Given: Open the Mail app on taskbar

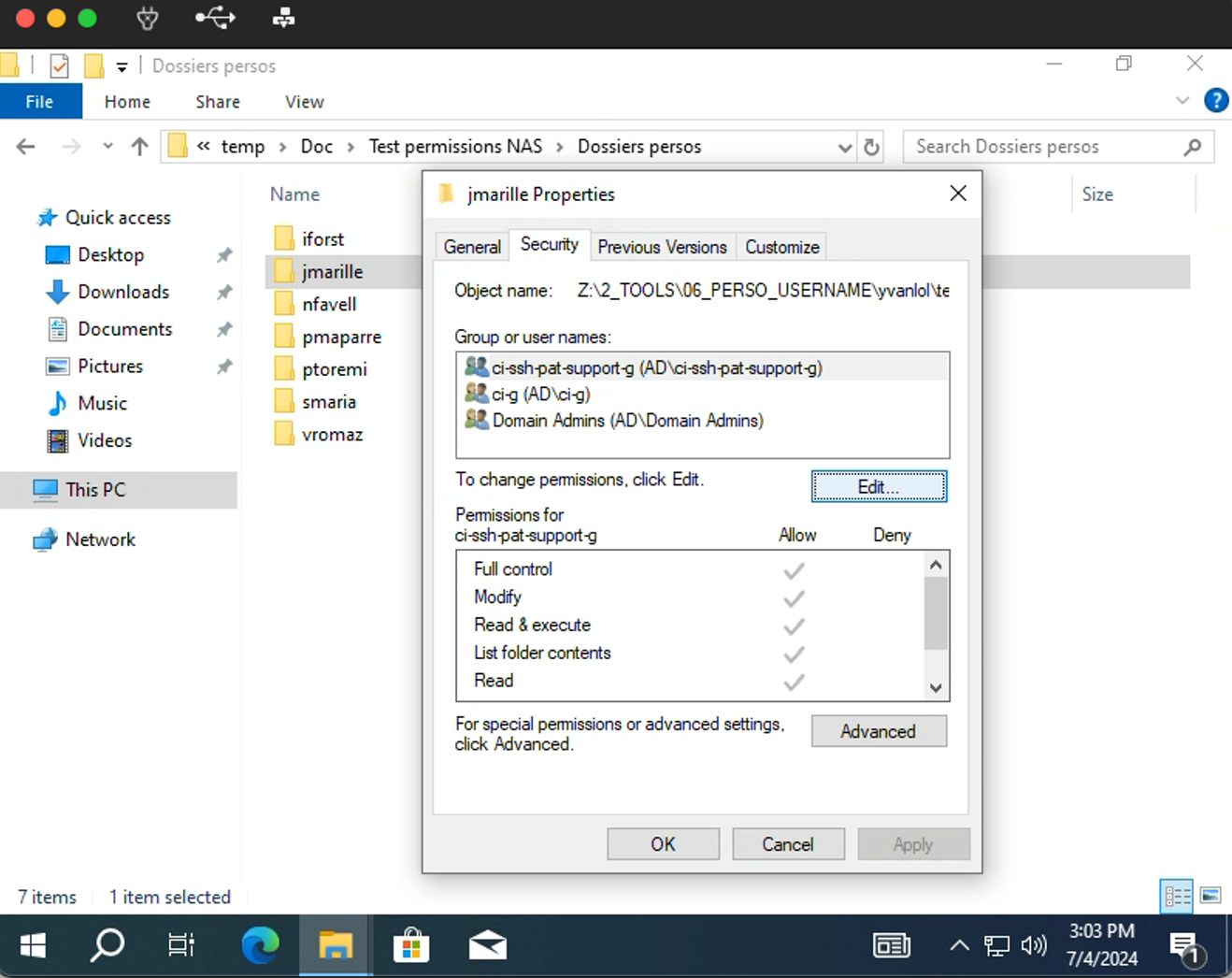Looking at the screenshot, I should 487,946.
